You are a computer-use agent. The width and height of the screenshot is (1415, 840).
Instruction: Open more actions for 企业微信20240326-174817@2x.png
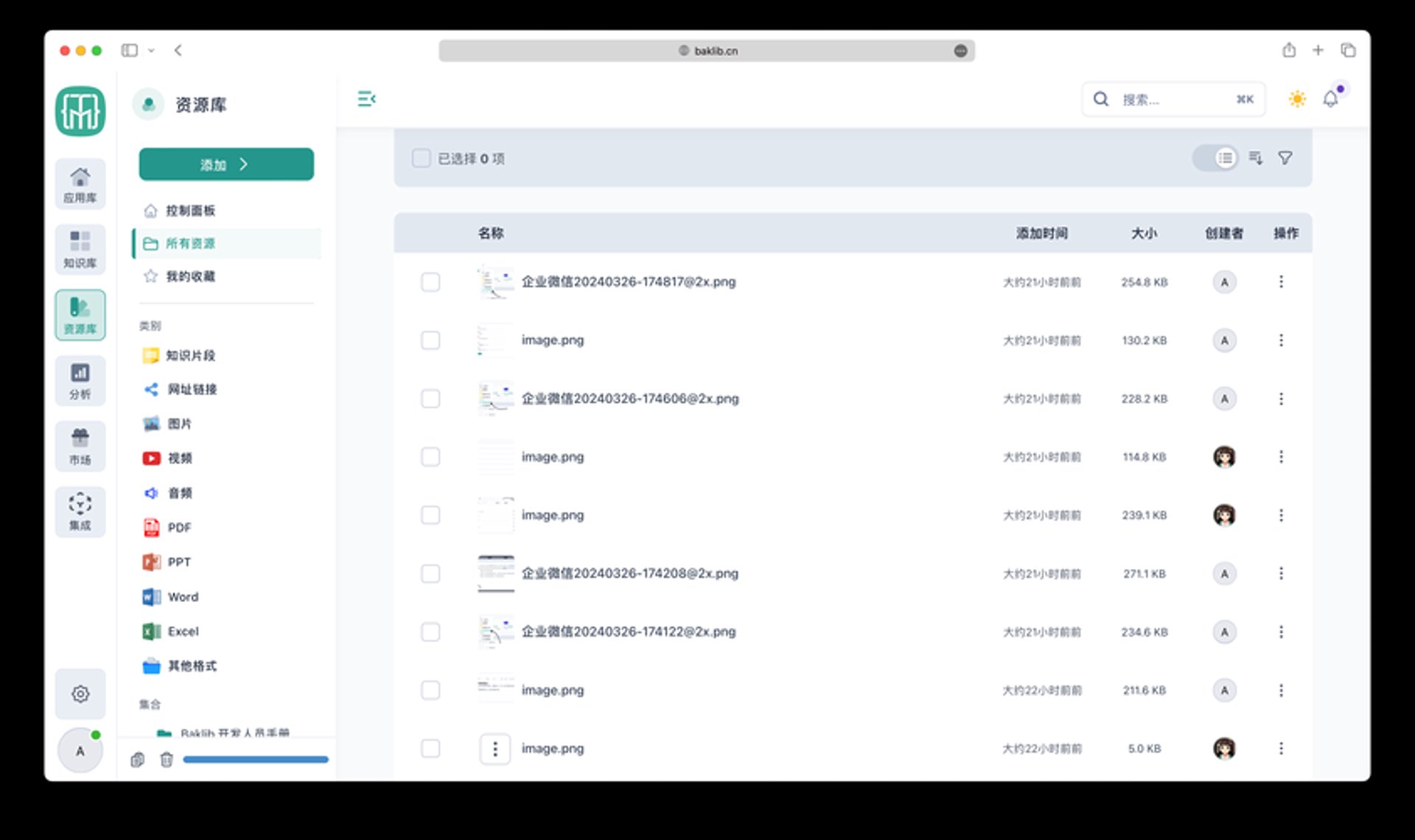1281,281
